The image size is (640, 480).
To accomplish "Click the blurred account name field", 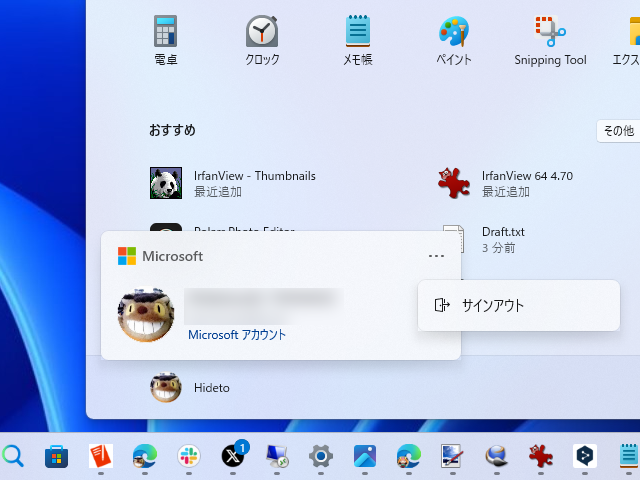I will tap(264, 306).
